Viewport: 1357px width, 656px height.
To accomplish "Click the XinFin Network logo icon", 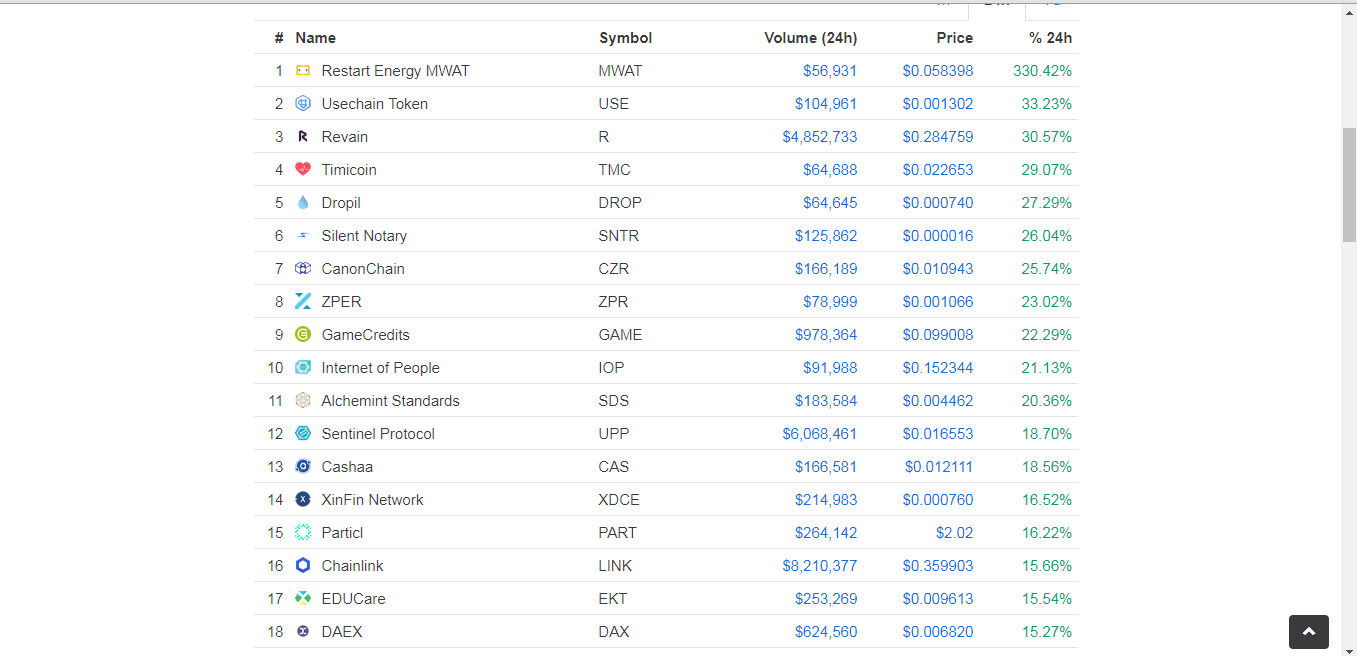I will (303, 500).
